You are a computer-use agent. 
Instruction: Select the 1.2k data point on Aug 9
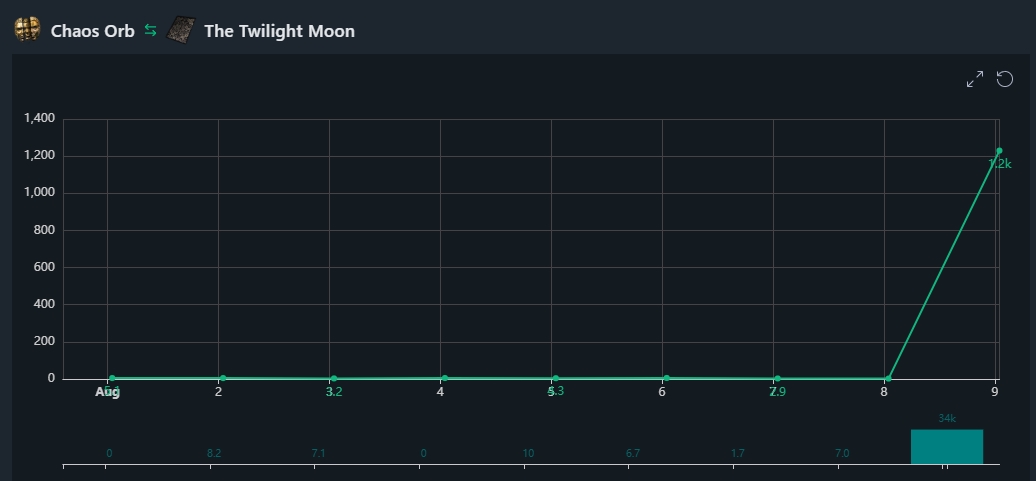point(999,151)
